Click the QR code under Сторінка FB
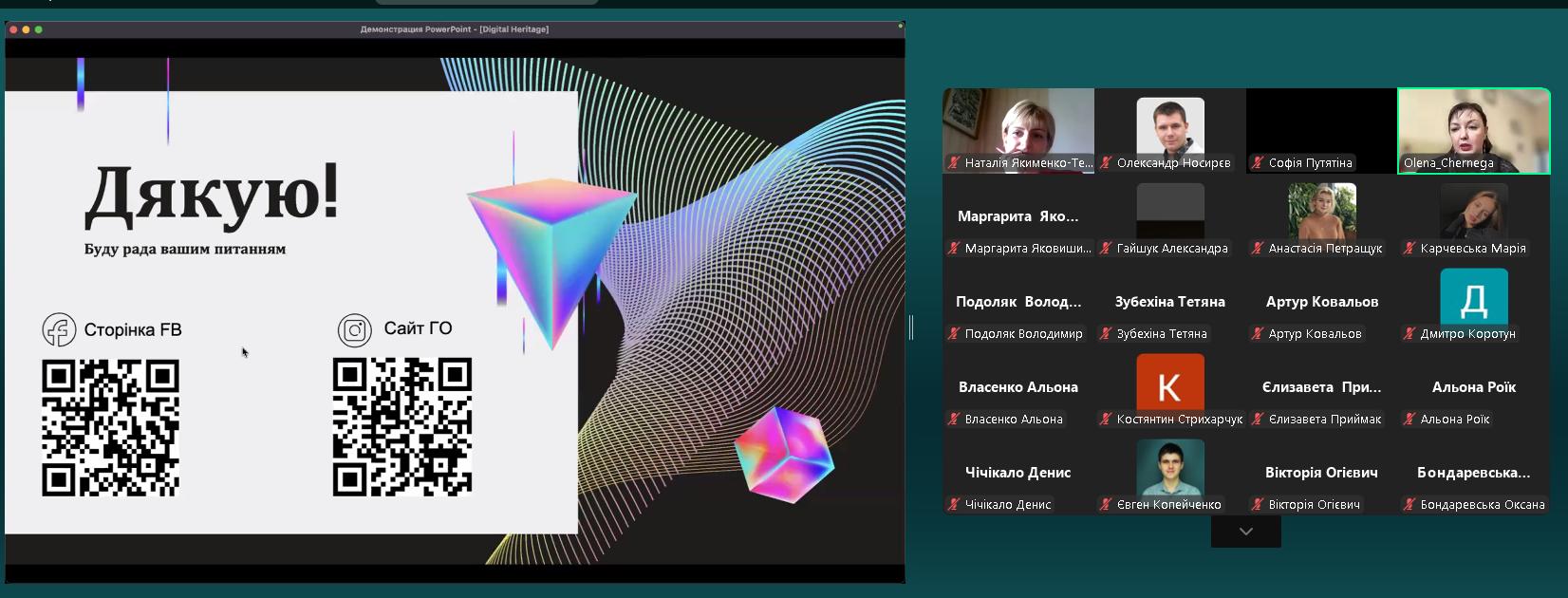The width and height of the screenshot is (1568, 598). click(110, 427)
